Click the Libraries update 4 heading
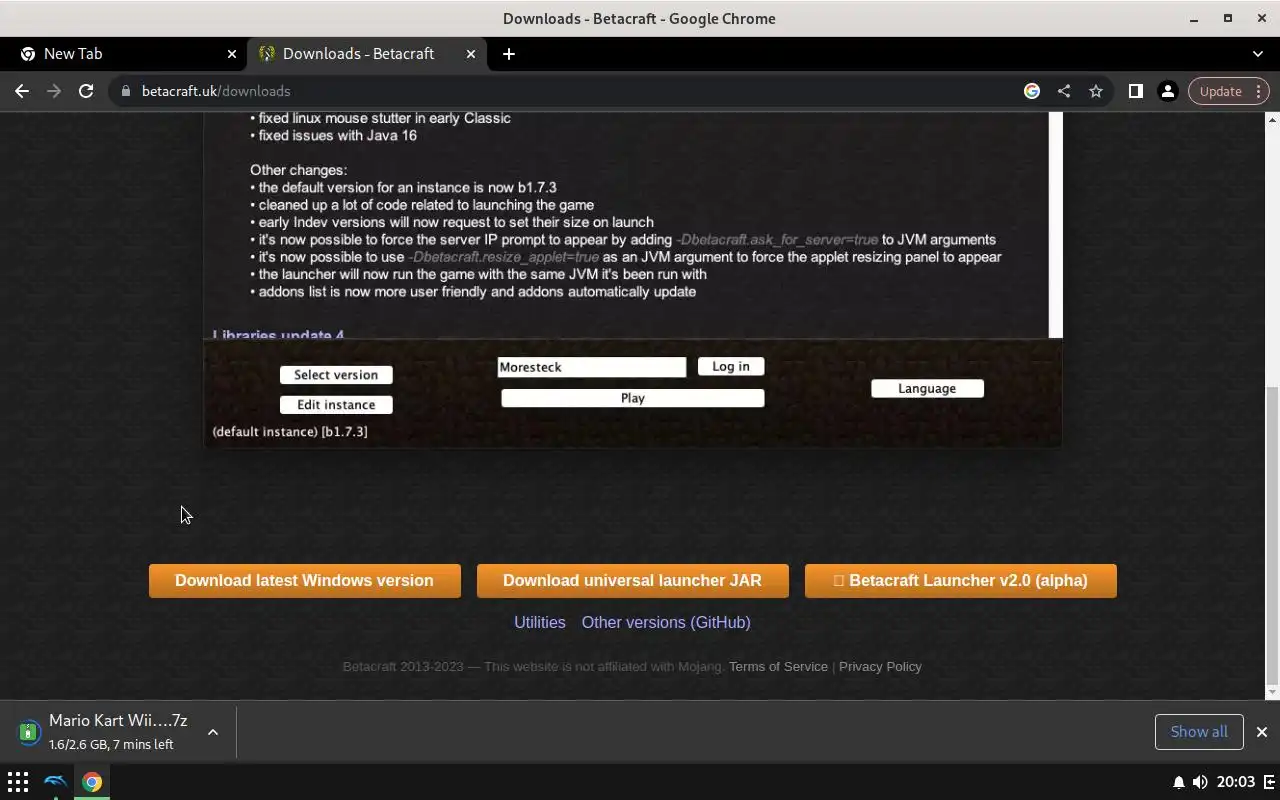The image size is (1280, 800). coord(278,335)
